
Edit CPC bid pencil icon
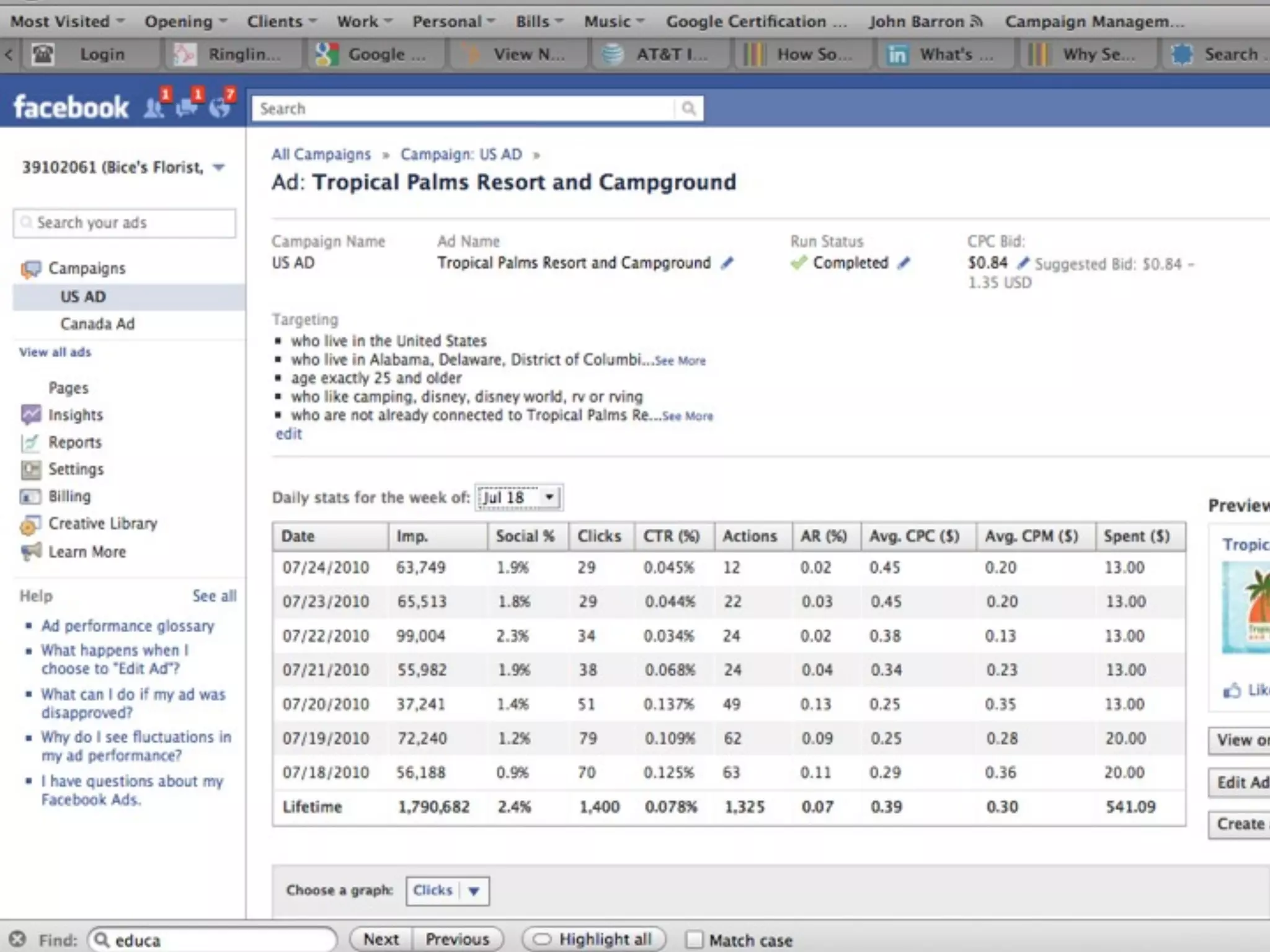[1023, 263]
